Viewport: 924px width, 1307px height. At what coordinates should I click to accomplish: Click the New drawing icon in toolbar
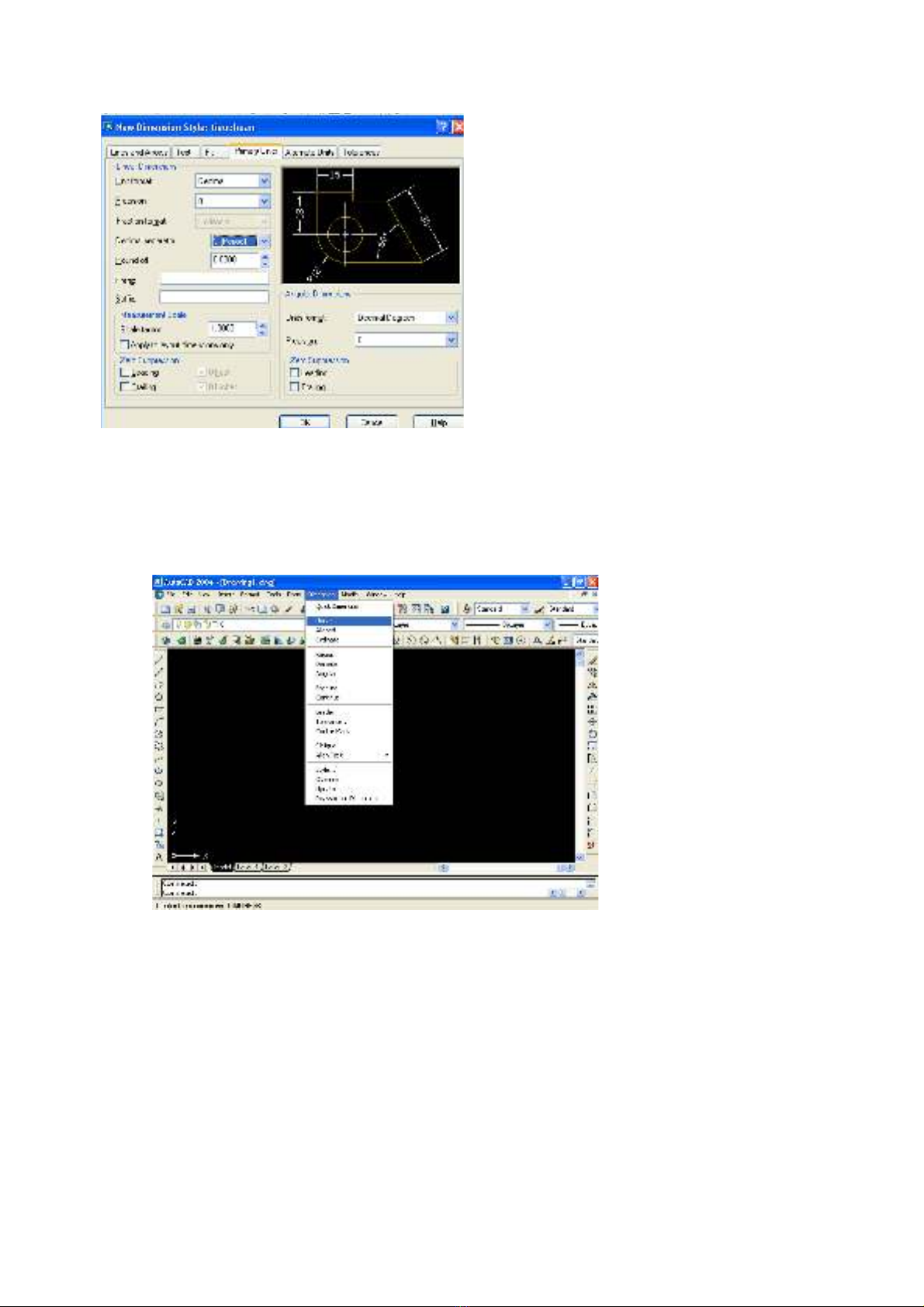coord(165,610)
